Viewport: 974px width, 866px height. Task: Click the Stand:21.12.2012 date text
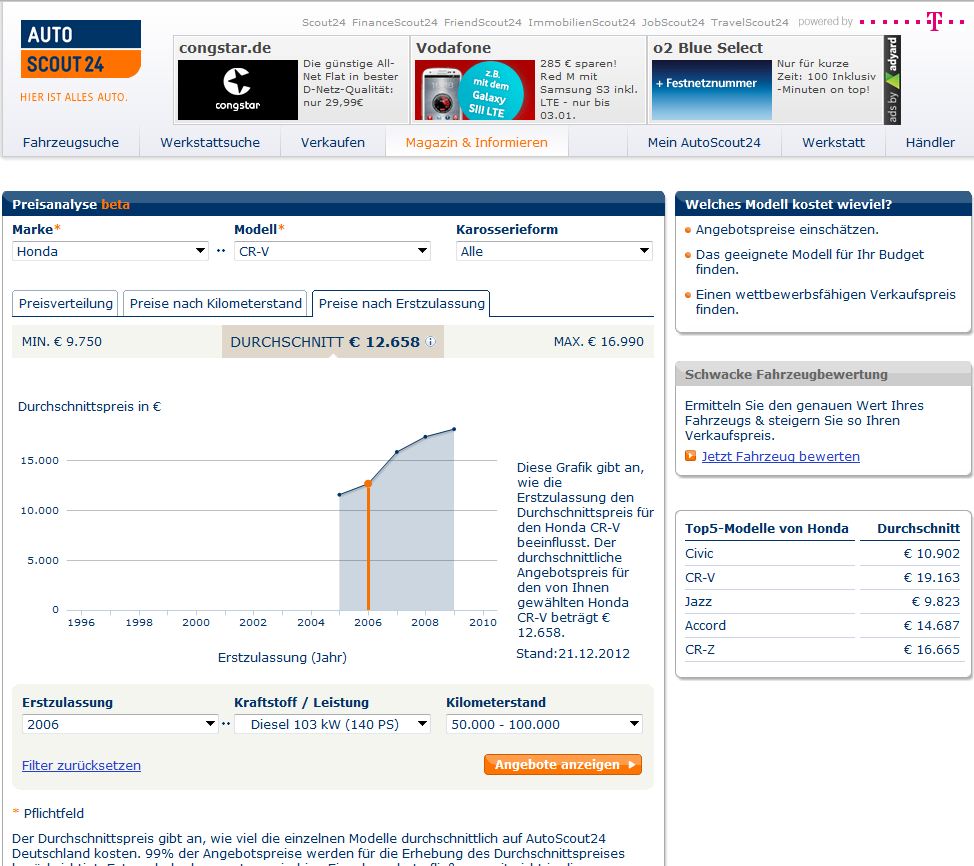(x=573, y=654)
